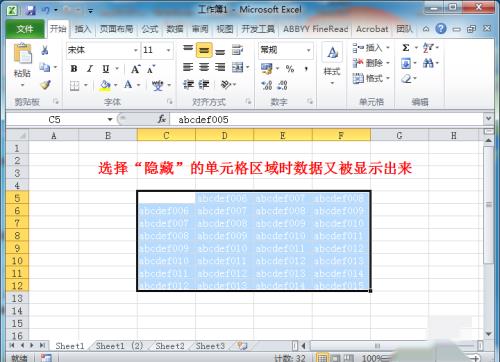The image size is (500, 362).
Task: Increase font size with large A
Action: [135, 69]
